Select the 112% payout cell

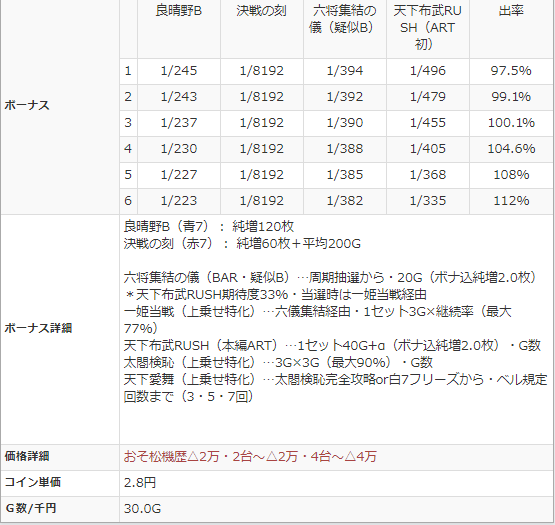pyautogui.click(x=511, y=201)
